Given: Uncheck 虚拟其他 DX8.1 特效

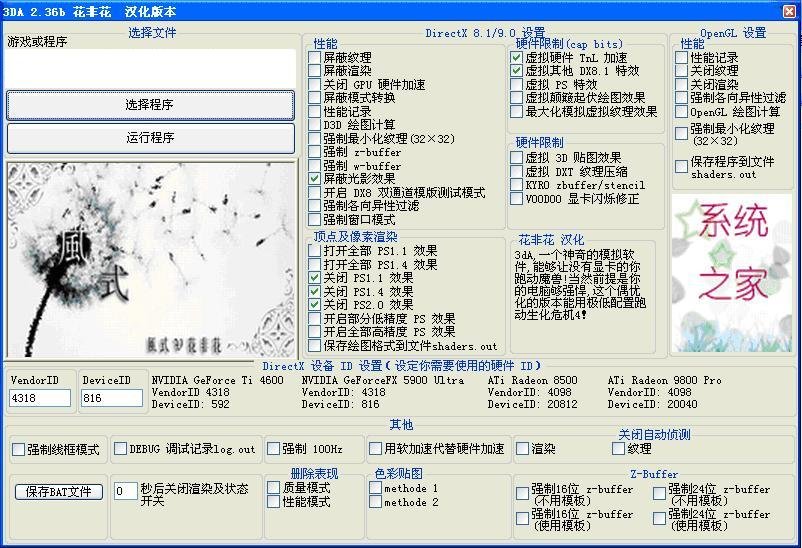Looking at the screenshot, I should (517, 71).
